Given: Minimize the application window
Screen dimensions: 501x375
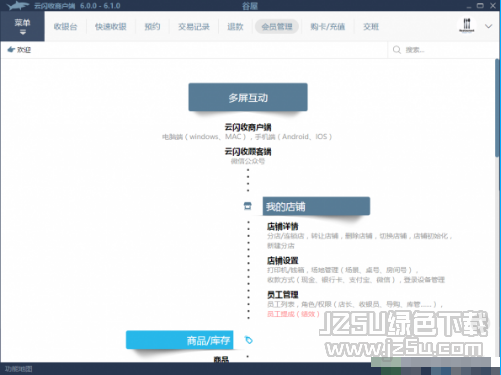Looking at the screenshot, I should click(469, 6).
